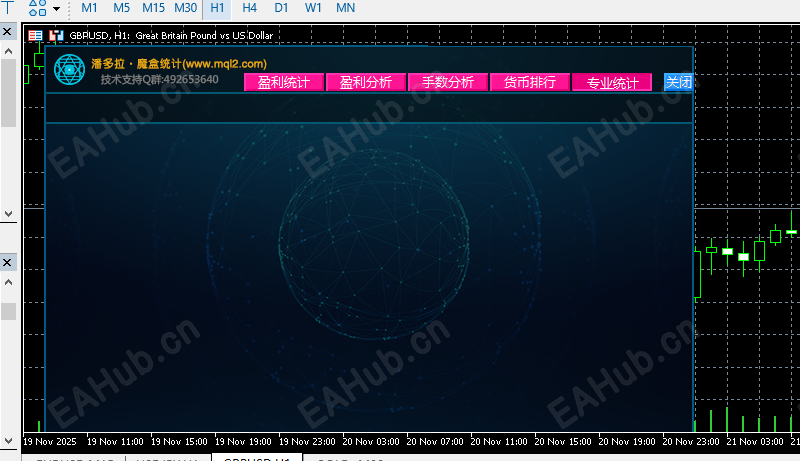Click the 技术支持Q群:492653640 text
Image resolution: width=800 pixels, height=461 pixels.
(159, 80)
